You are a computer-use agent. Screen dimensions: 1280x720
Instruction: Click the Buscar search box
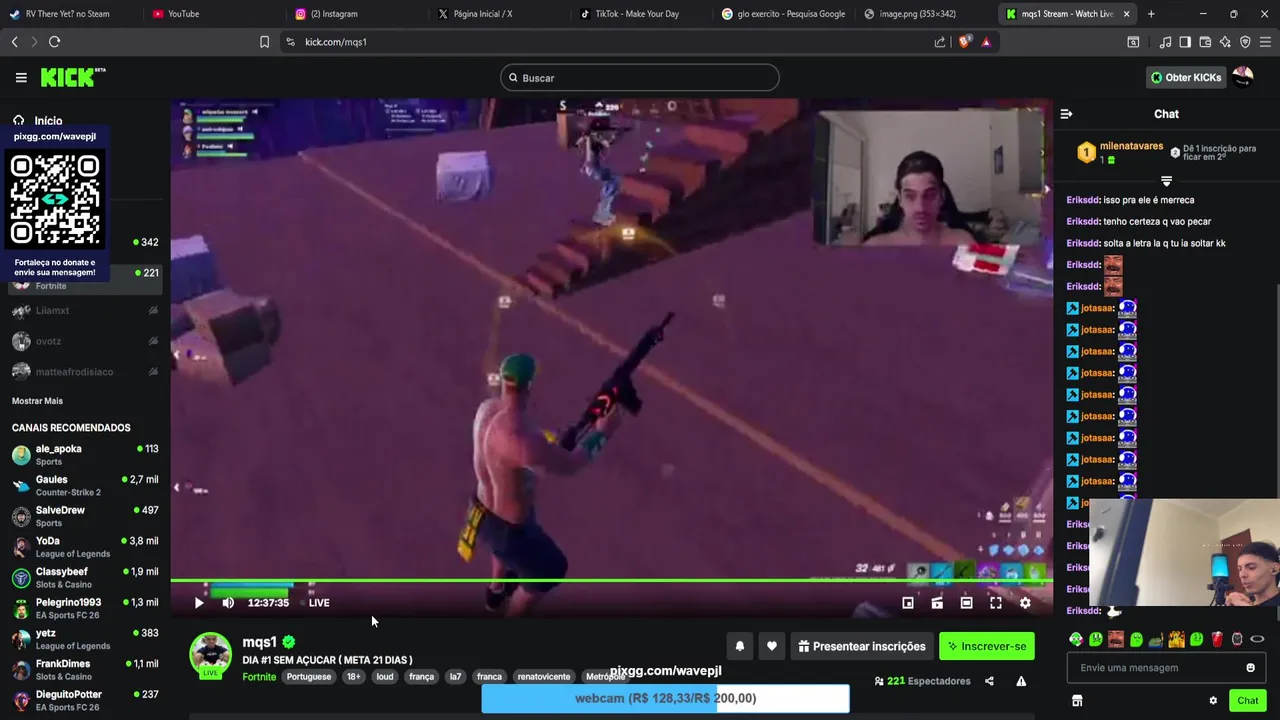tap(640, 78)
